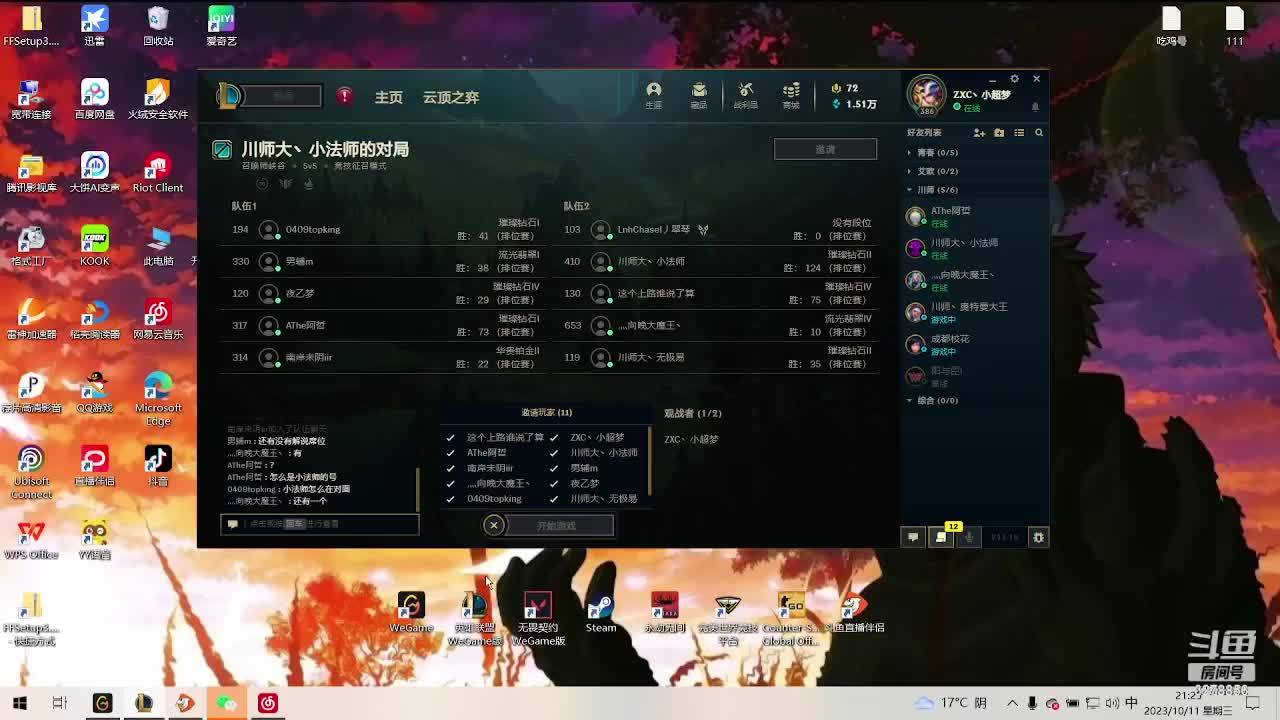Screen dimensions: 1280x720
Task: Search the friends list with magnifier icon
Action: [1039, 133]
